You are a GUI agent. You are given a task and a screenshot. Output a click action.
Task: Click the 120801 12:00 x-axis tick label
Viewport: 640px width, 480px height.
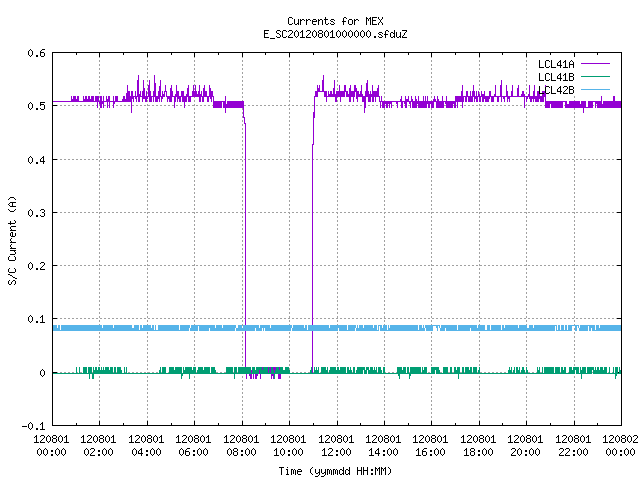[x=336, y=445]
